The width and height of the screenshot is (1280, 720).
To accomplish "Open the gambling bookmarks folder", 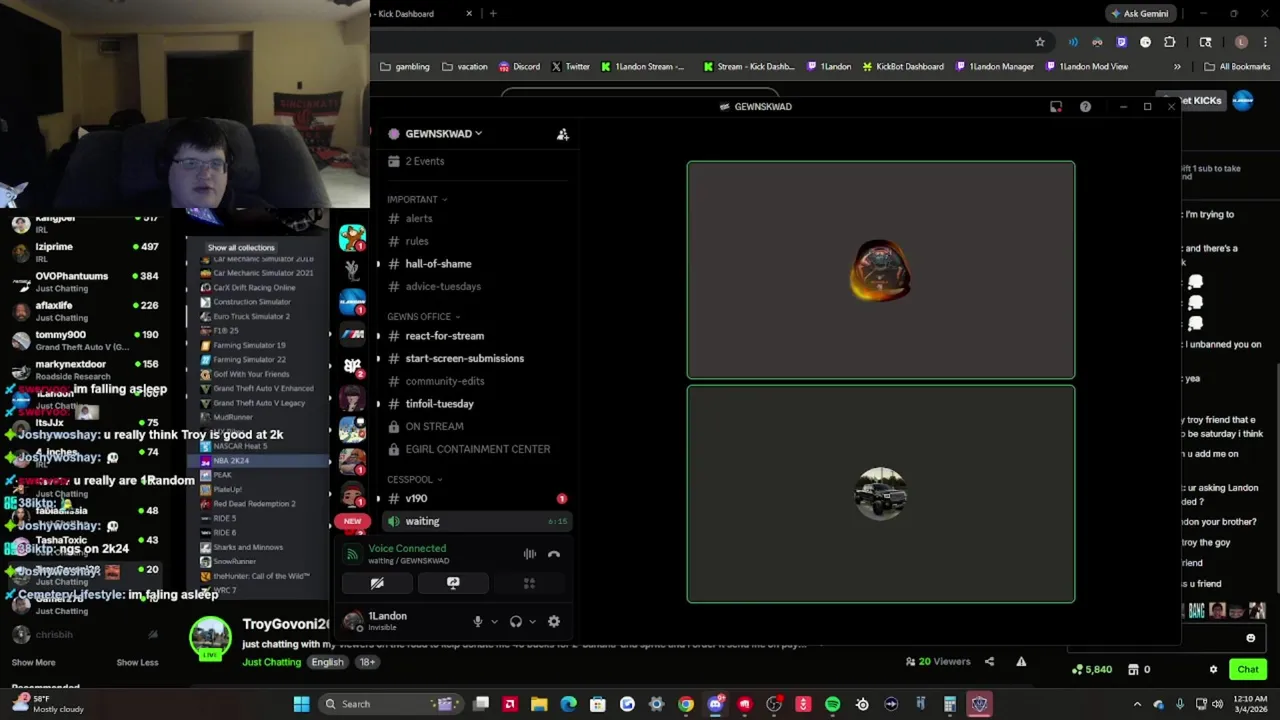I will [x=405, y=67].
